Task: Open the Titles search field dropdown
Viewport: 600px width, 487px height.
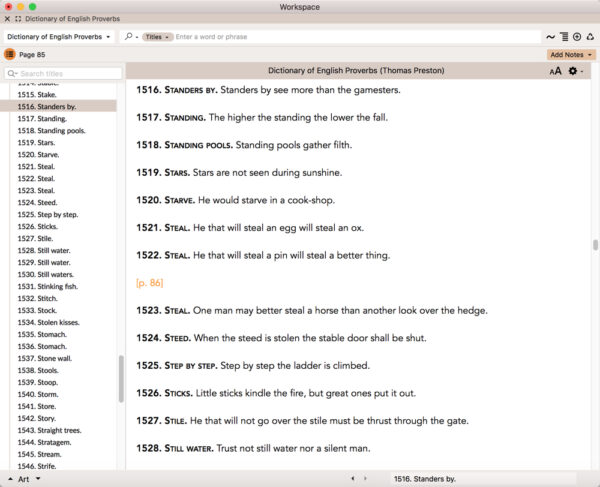Action: point(157,37)
